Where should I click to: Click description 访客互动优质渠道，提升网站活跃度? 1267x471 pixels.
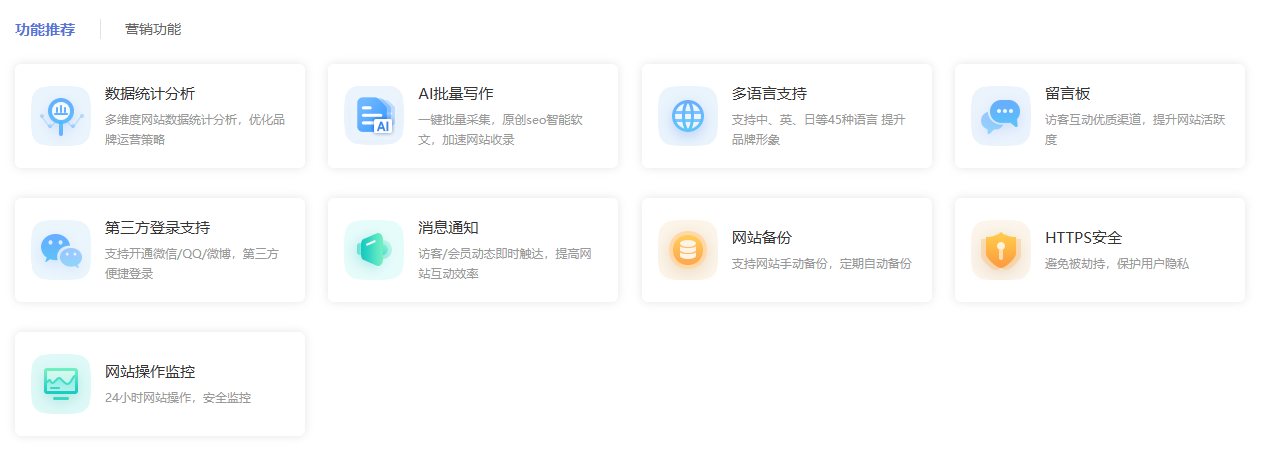(x=1135, y=129)
